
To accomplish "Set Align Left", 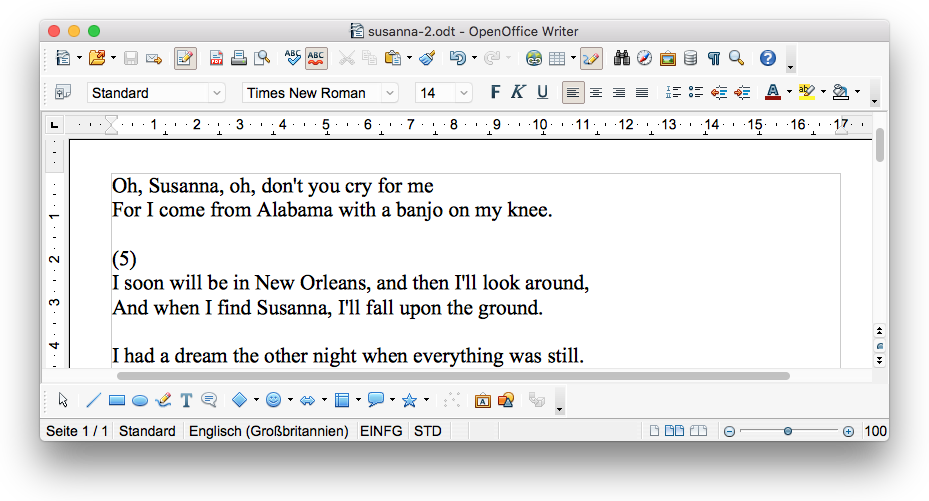I will [x=573, y=92].
